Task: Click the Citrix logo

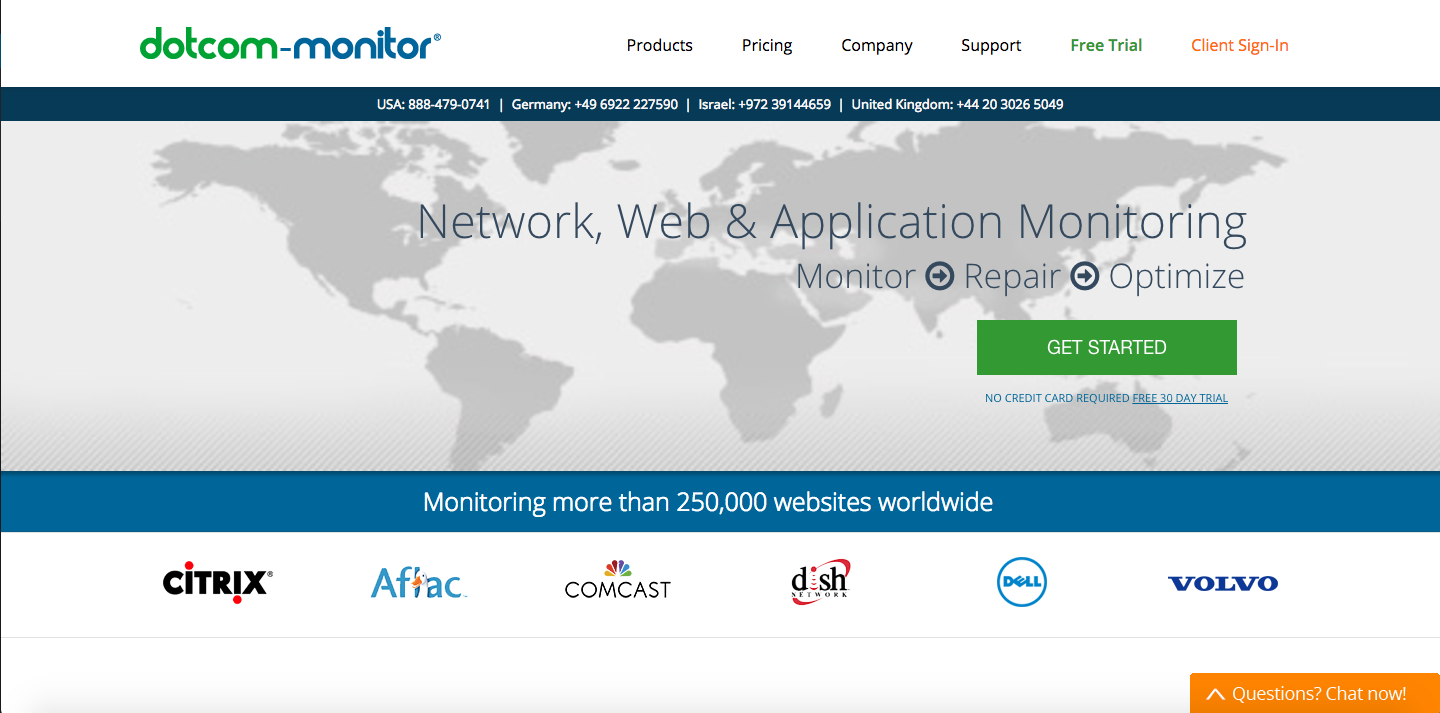Action: click(x=217, y=583)
